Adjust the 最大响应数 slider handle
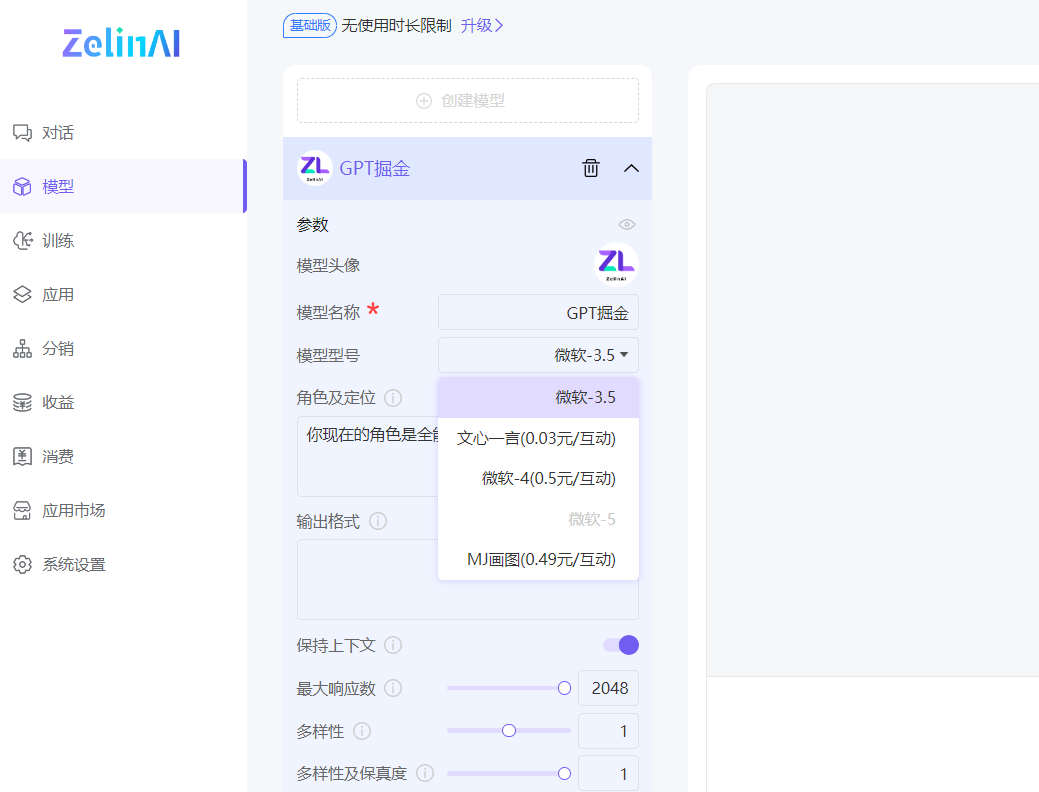The width and height of the screenshot is (1039, 792). [x=565, y=689]
